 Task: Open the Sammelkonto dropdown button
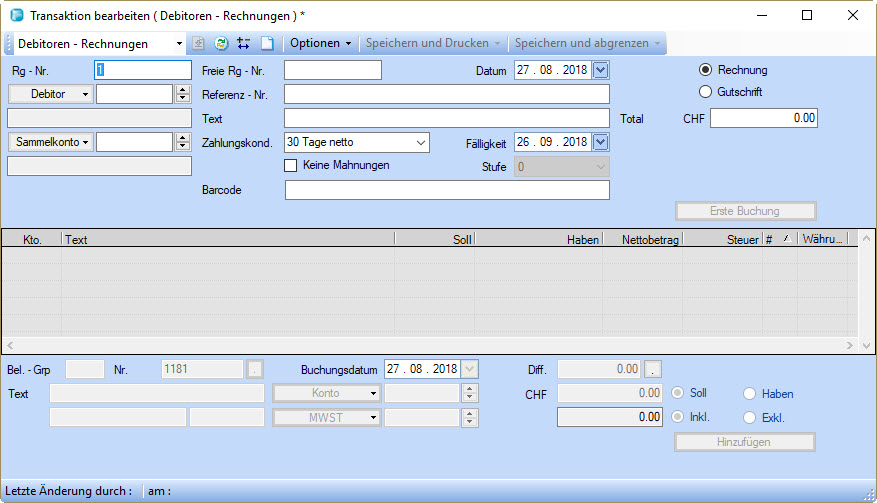50,142
